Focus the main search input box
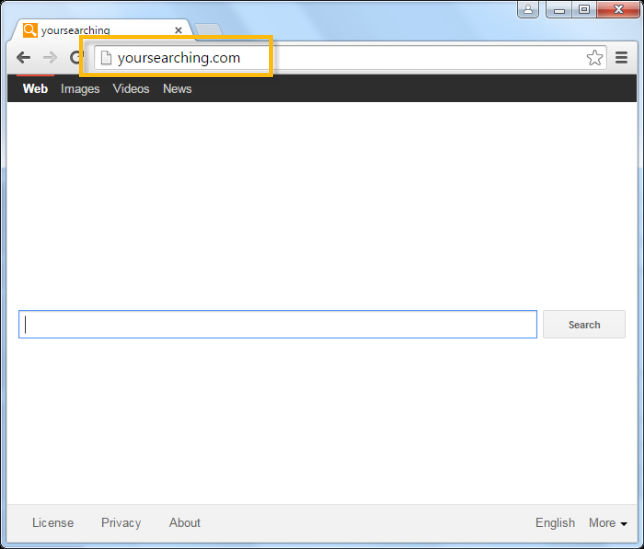Screen dimensions: 644x549 tap(278, 324)
